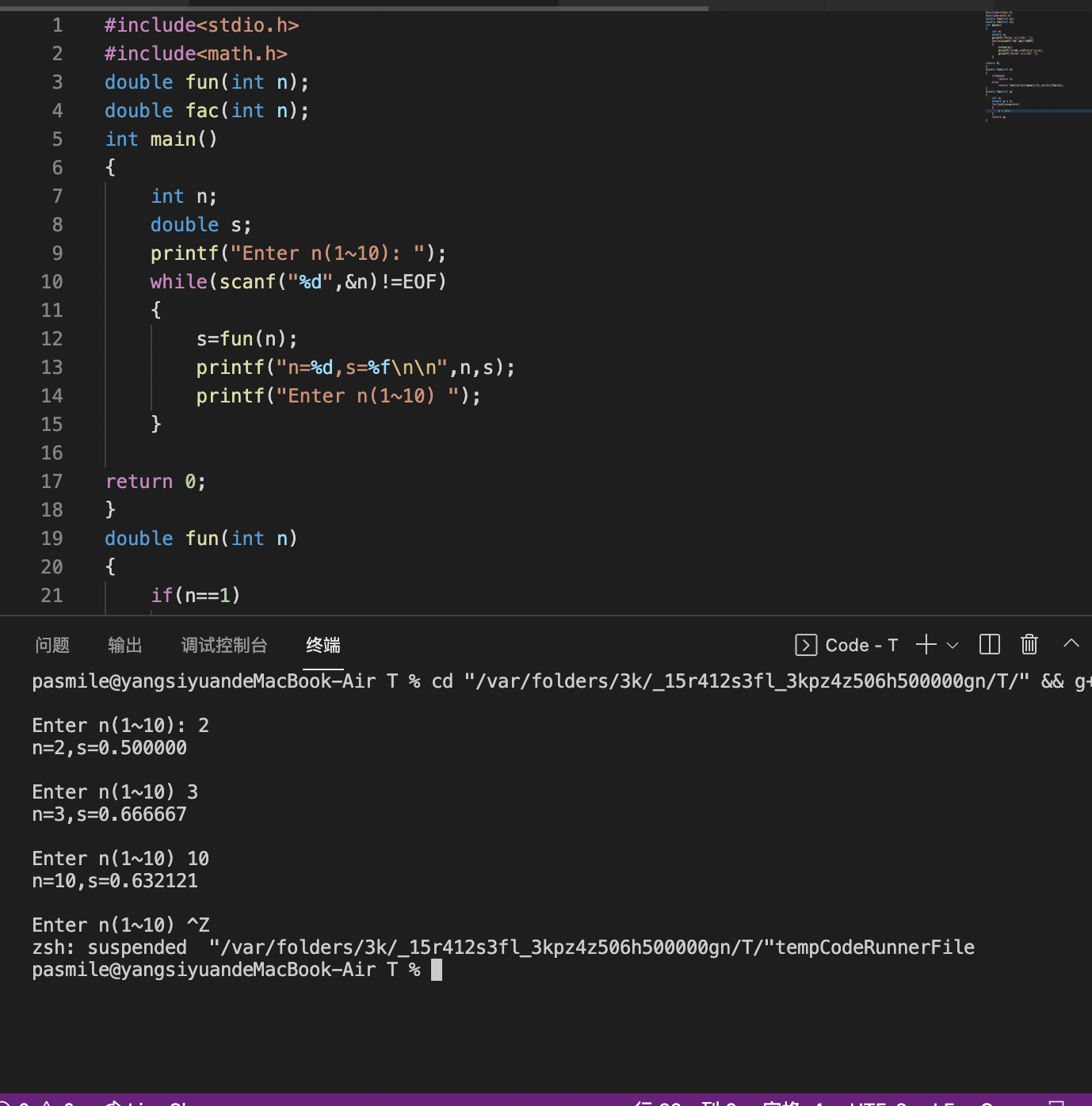The width and height of the screenshot is (1092, 1106).
Task: Click the #include<math.h> line
Action: 196,54
